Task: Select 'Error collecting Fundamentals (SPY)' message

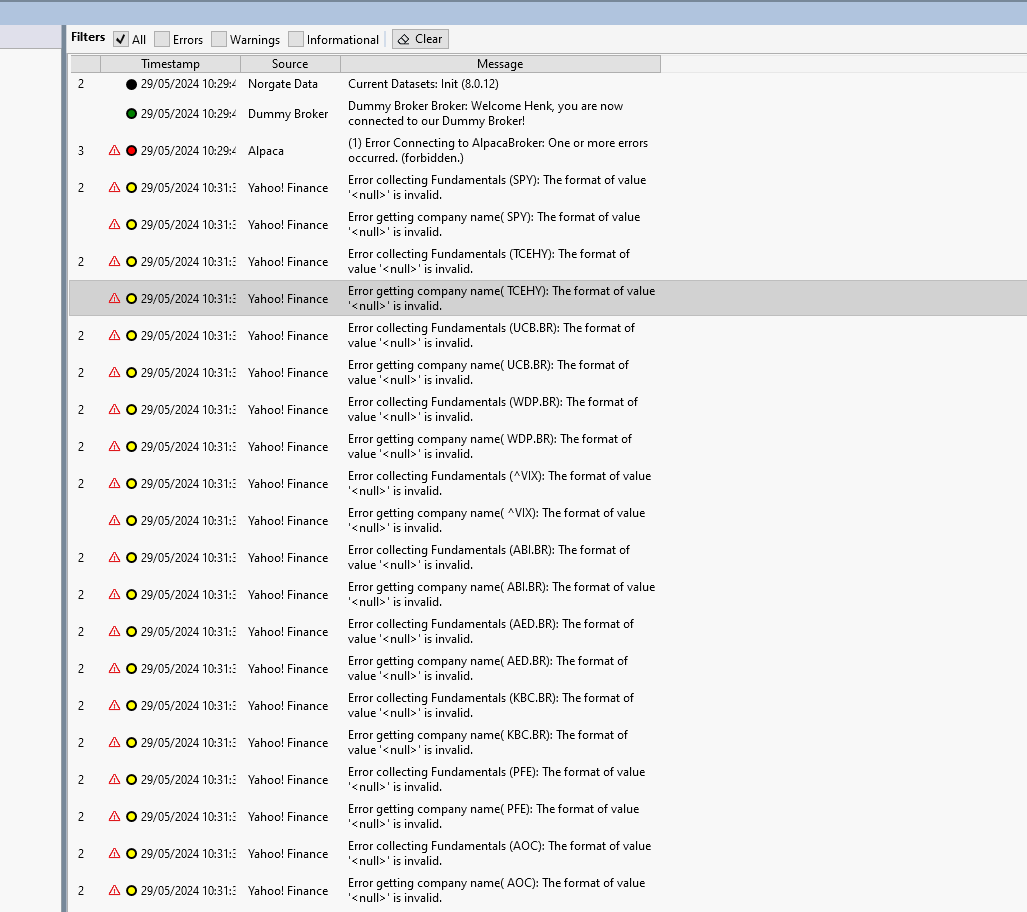Action: 497,187
